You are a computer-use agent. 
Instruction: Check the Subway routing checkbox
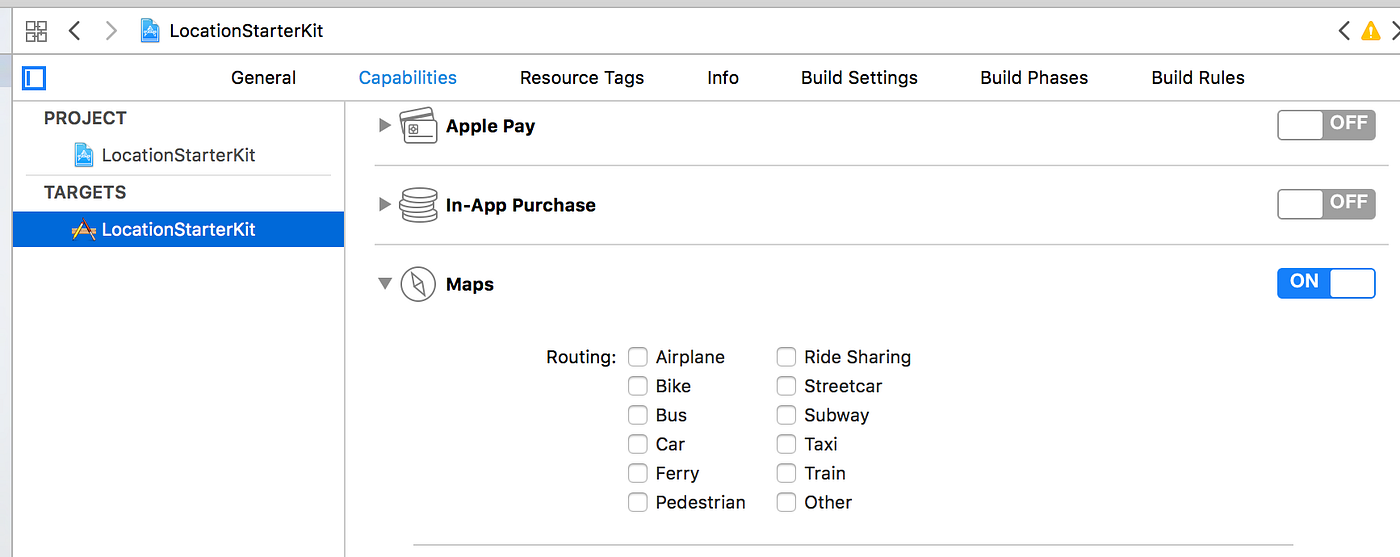point(787,415)
